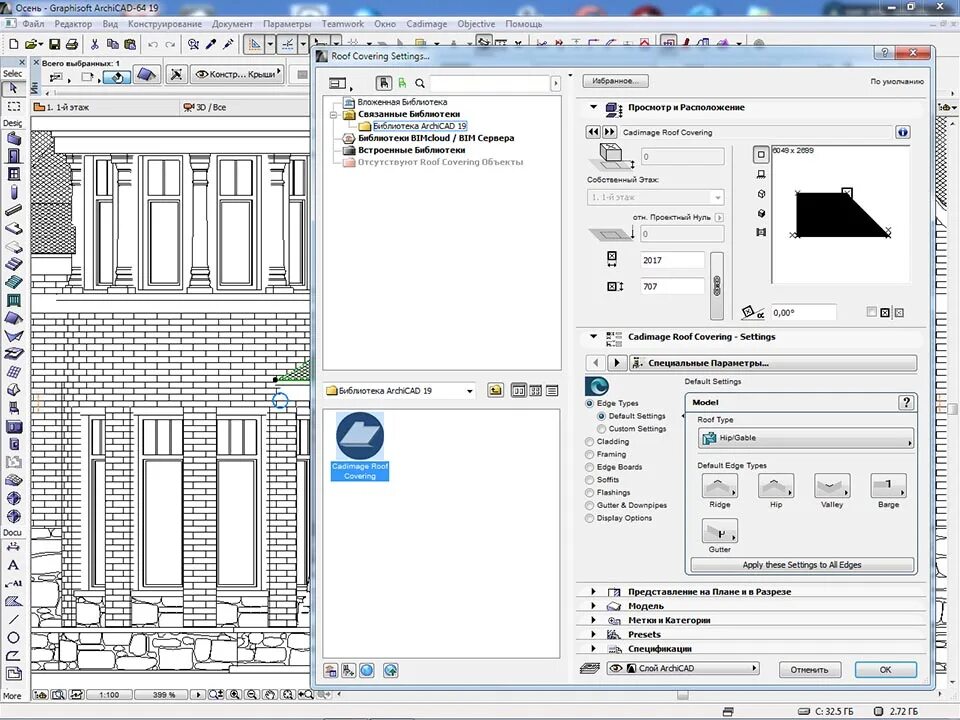The width and height of the screenshot is (960, 720).
Task: Select the Cadimage Roof Covering thumbnail
Action: [x=360, y=446]
